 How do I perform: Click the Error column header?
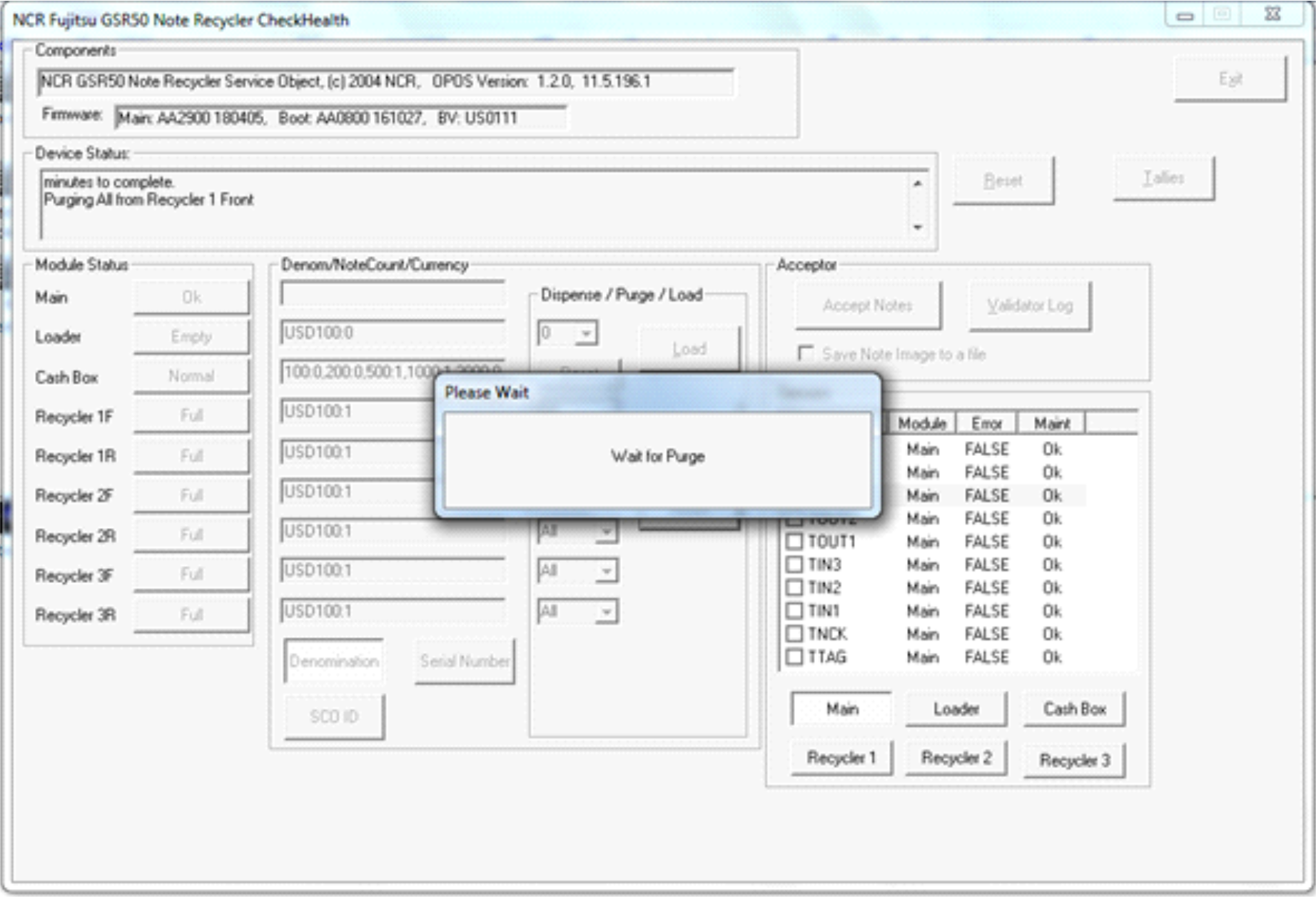(986, 423)
